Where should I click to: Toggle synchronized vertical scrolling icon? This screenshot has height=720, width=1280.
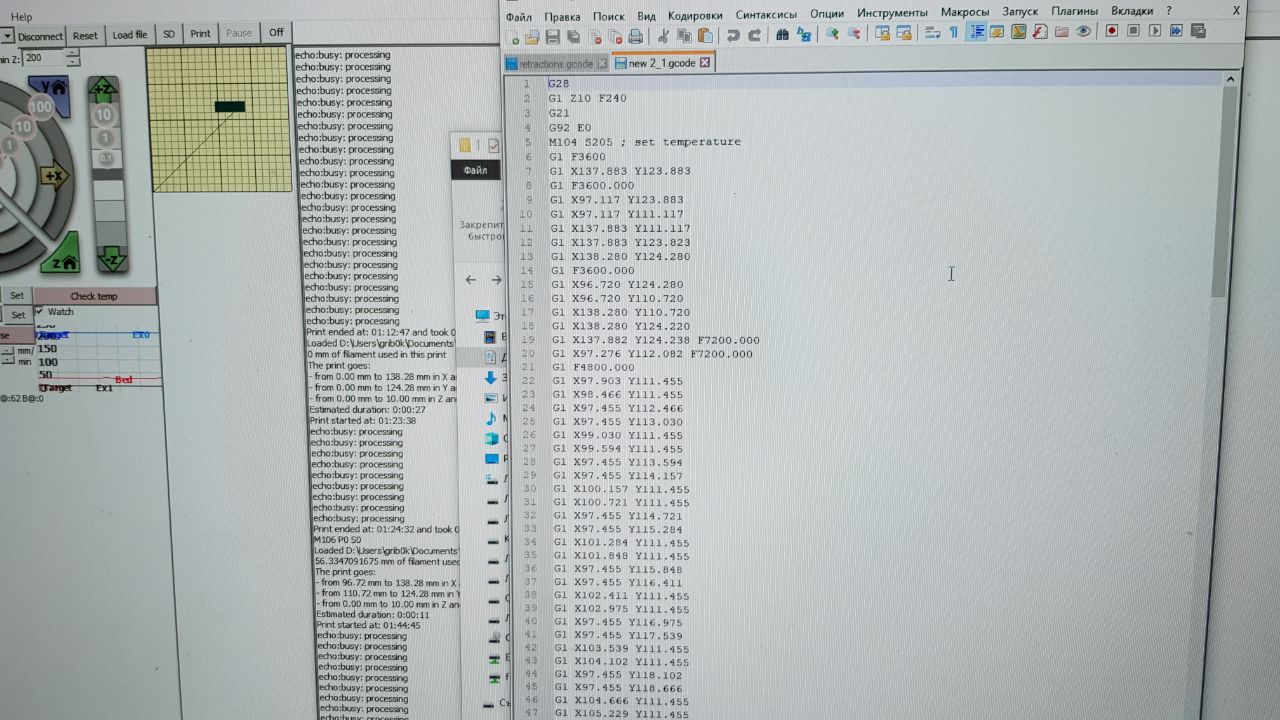pyautogui.click(x=882, y=33)
